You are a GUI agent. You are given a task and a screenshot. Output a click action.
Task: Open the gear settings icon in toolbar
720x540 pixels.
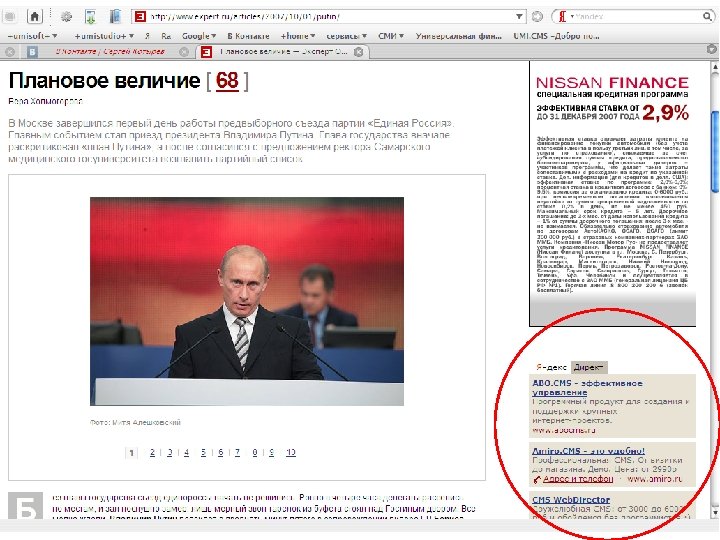coord(67,17)
